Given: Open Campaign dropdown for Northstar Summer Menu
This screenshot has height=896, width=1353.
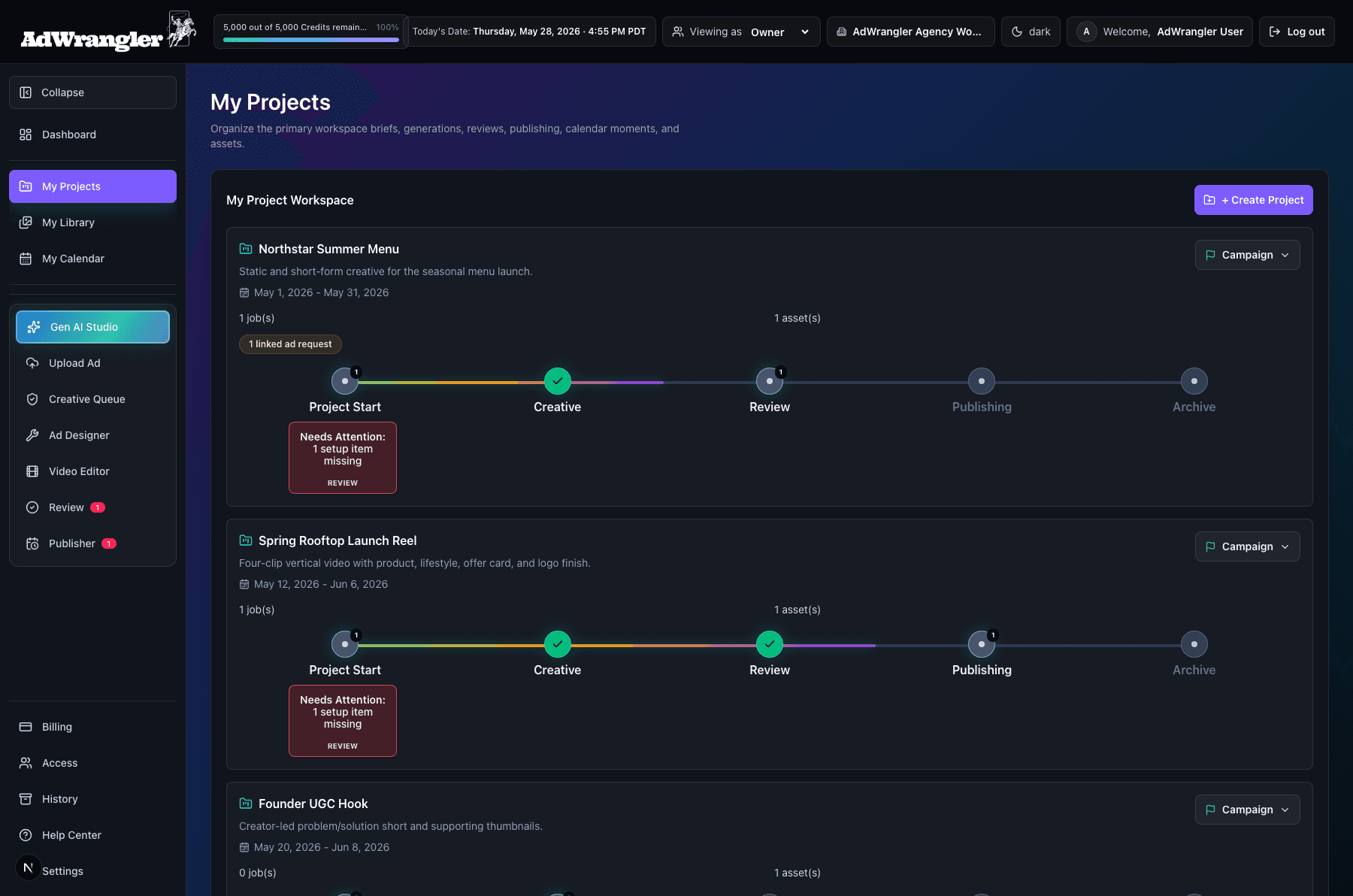Looking at the screenshot, I should point(1247,255).
